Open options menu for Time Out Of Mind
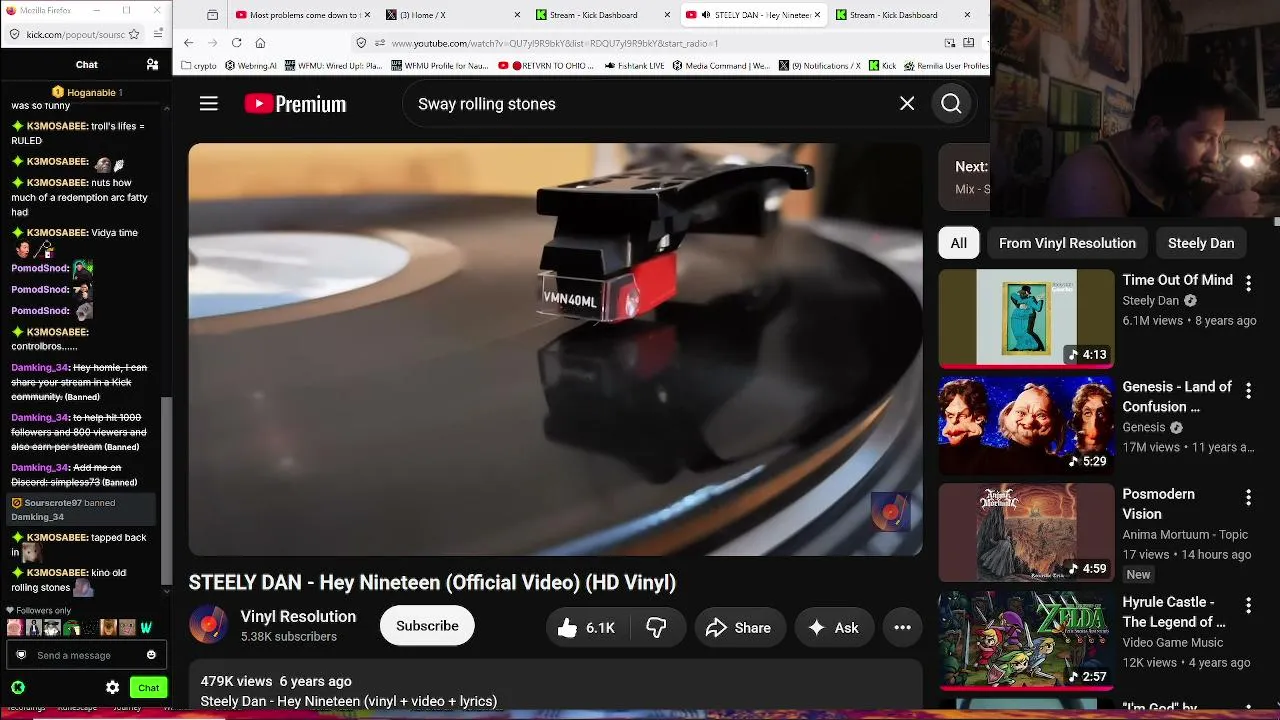Image resolution: width=1280 pixels, height=720 pixels. pos(1248,284)
